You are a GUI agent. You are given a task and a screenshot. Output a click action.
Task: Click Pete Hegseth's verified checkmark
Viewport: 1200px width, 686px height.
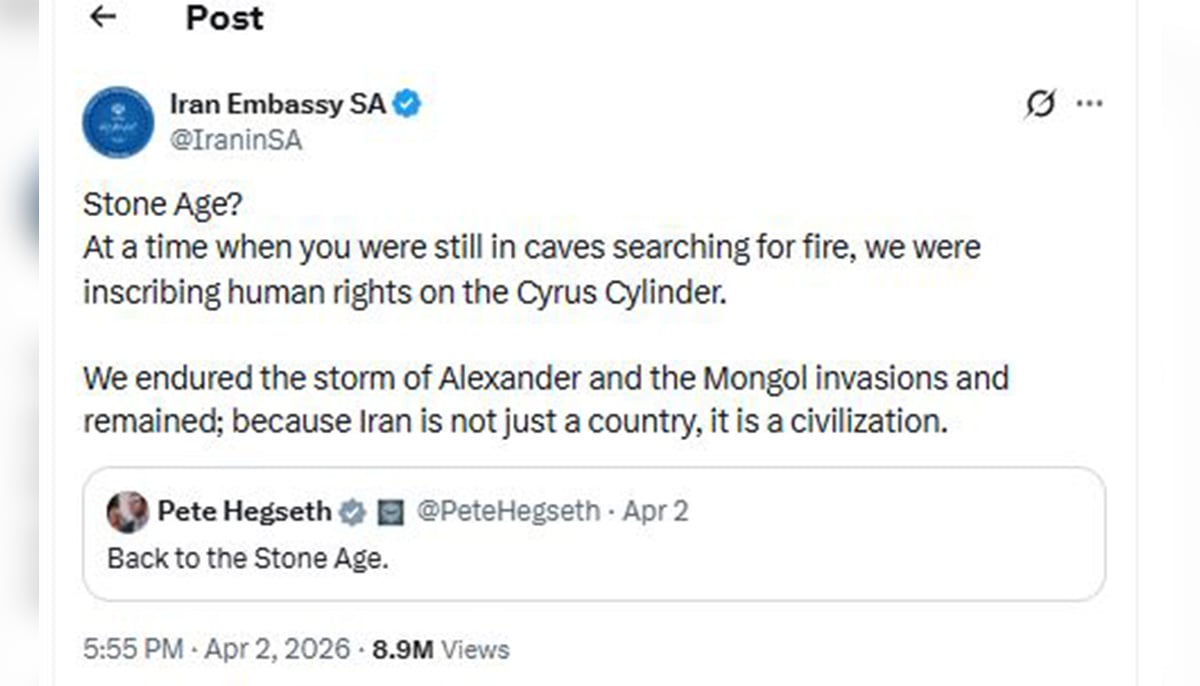(x=351, y=510)
